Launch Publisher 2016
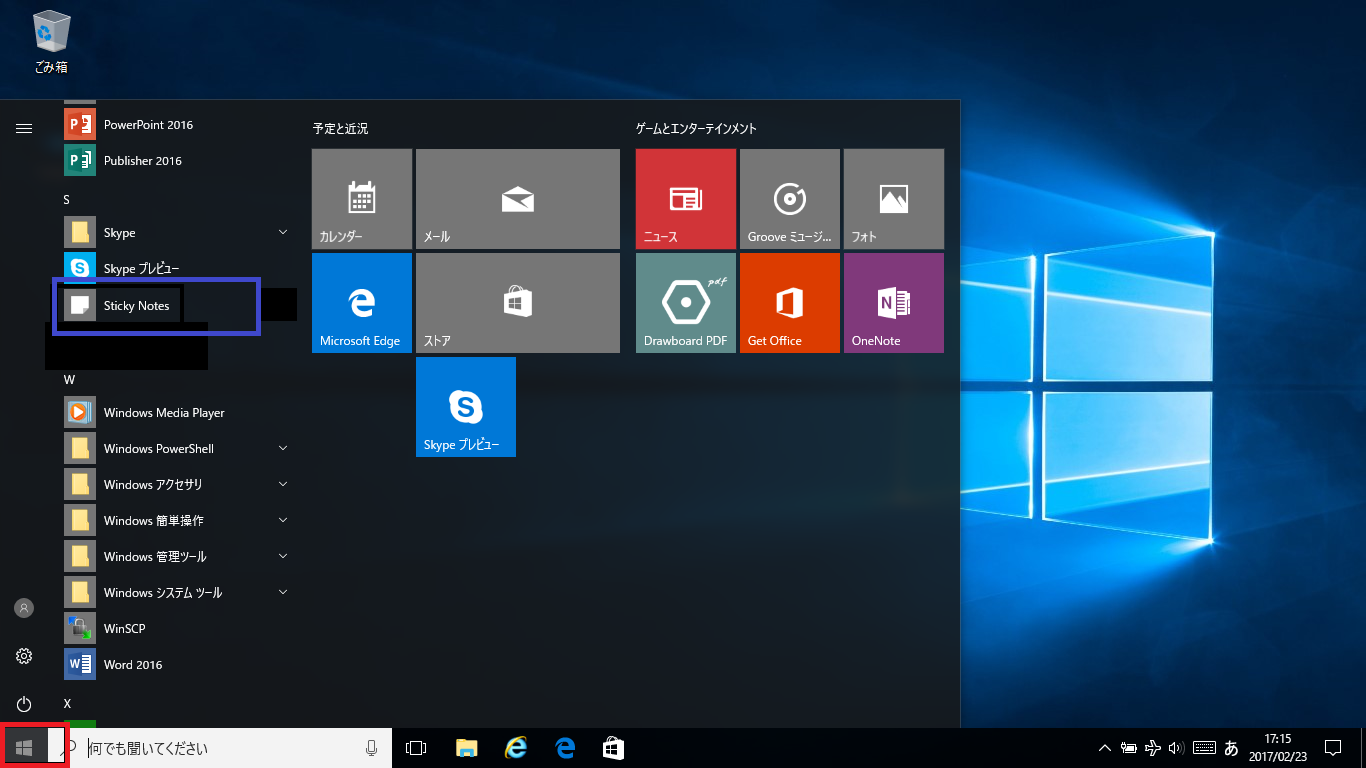 coord(176,161)
